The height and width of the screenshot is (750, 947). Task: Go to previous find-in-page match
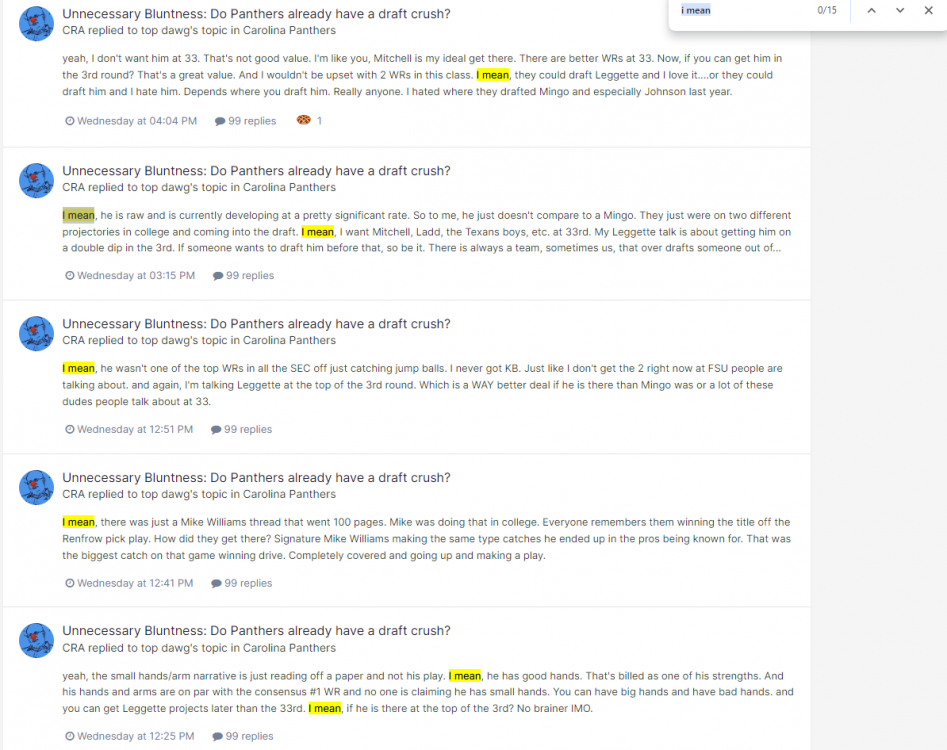pyautogui.click(x=872, y=10)
